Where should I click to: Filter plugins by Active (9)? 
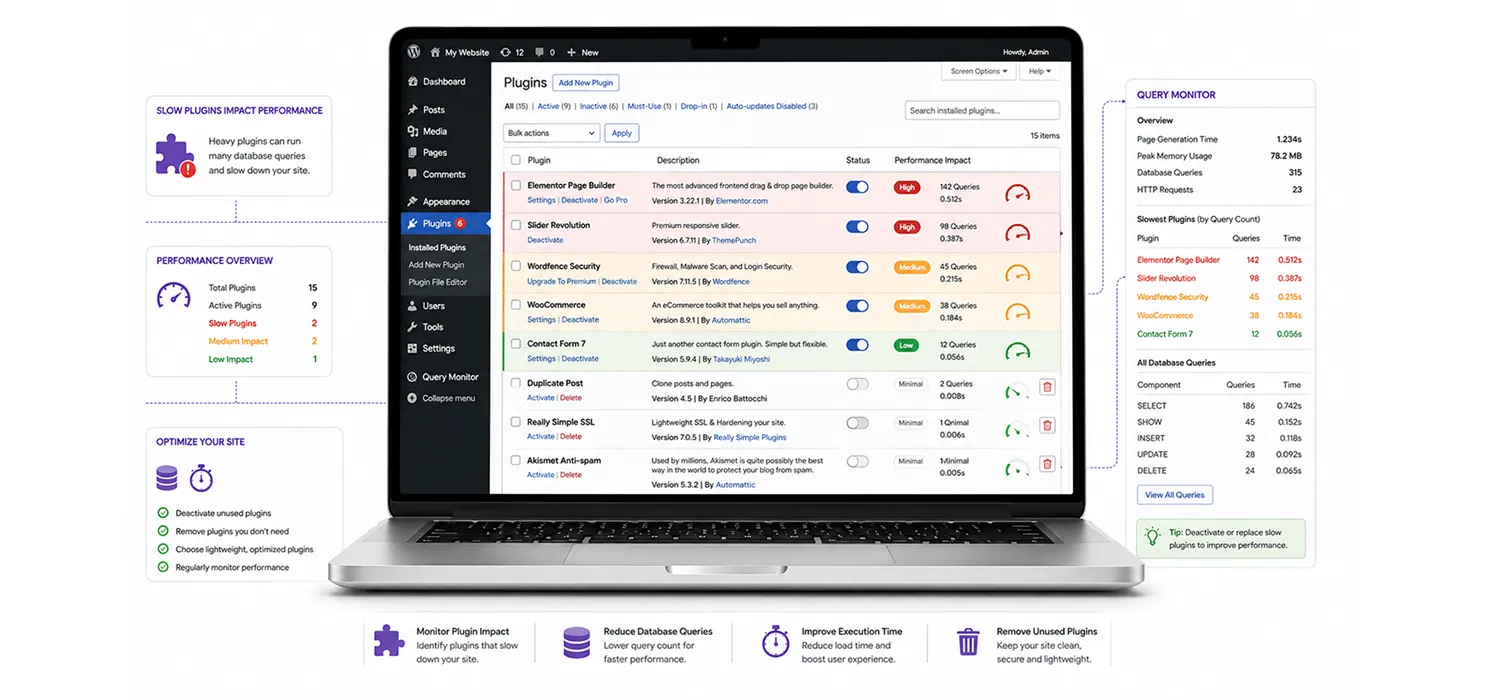click(x=554, y=106)
